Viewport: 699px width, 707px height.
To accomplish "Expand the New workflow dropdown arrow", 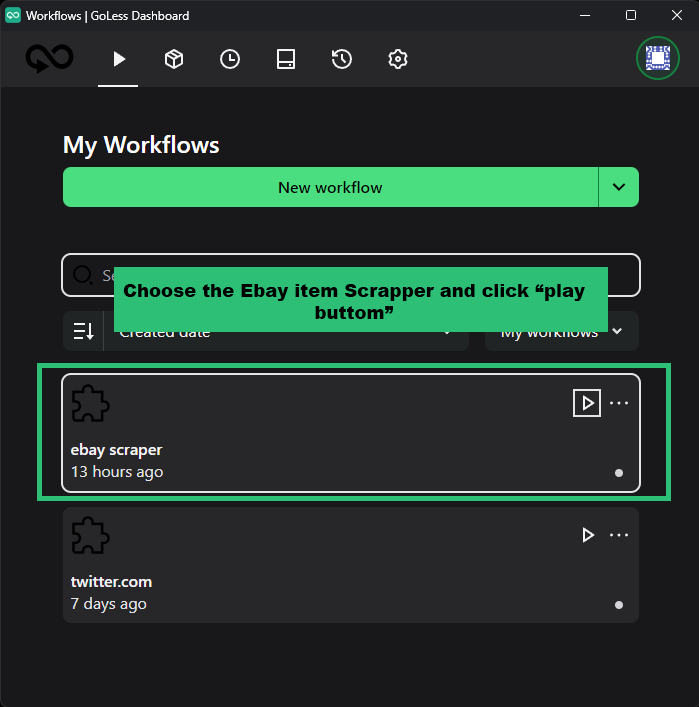I will [619, 187].
